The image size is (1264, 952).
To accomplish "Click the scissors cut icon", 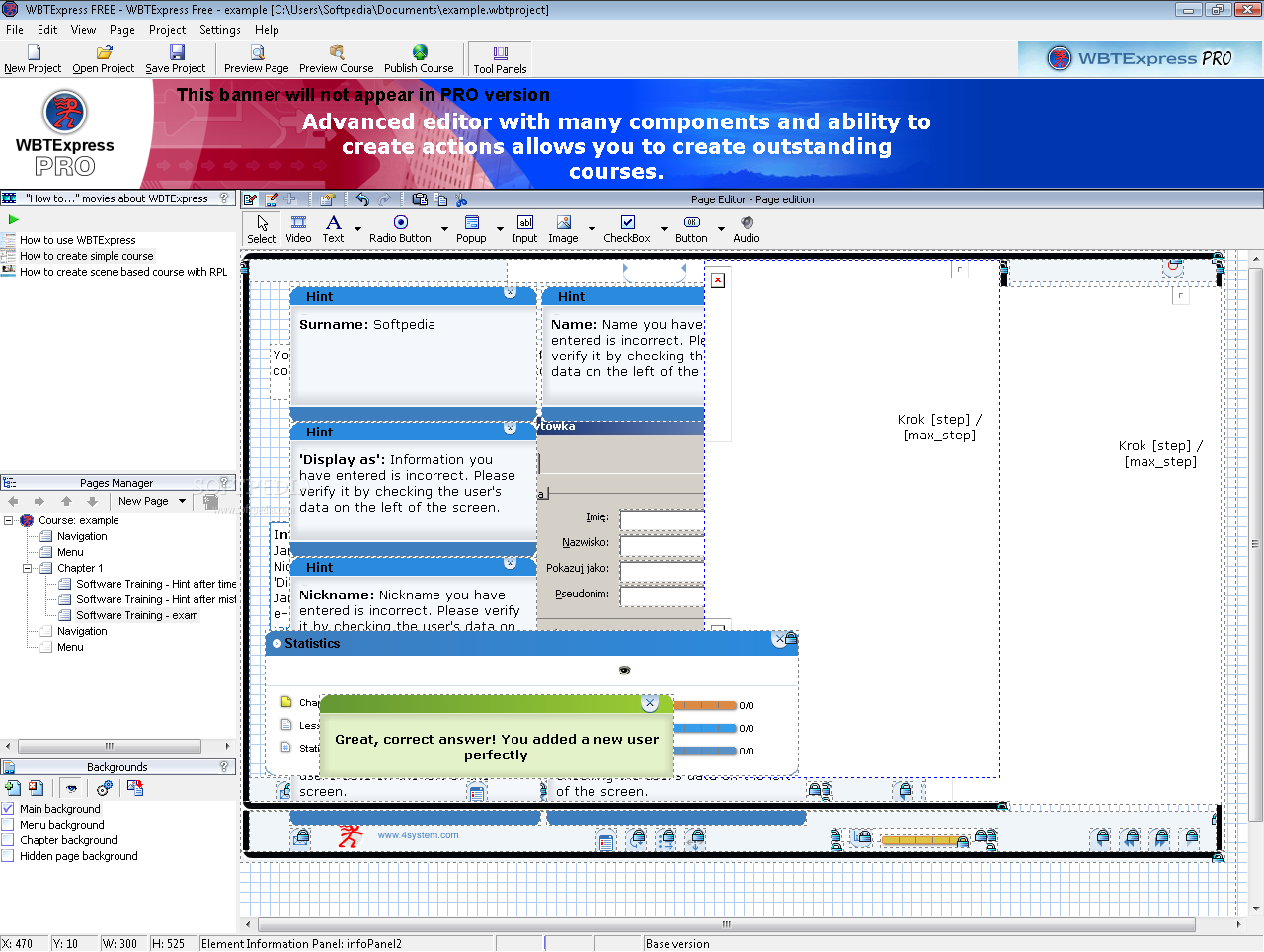I will 461,199.
